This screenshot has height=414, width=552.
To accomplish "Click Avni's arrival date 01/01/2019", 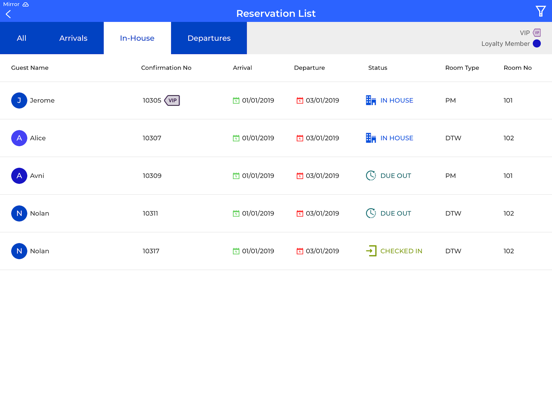I will 258,176.
